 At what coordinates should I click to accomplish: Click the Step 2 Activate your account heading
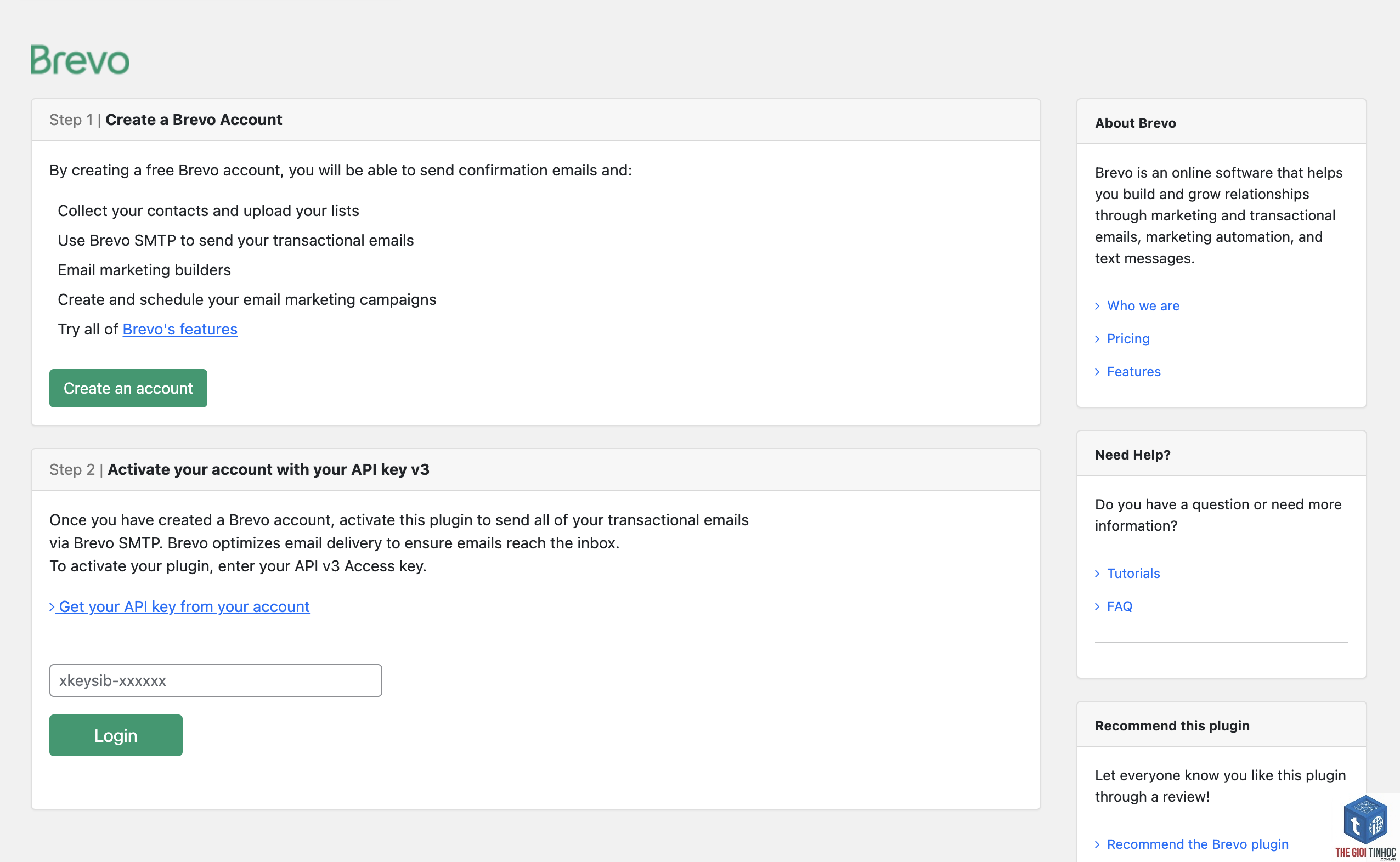[240, 470]
